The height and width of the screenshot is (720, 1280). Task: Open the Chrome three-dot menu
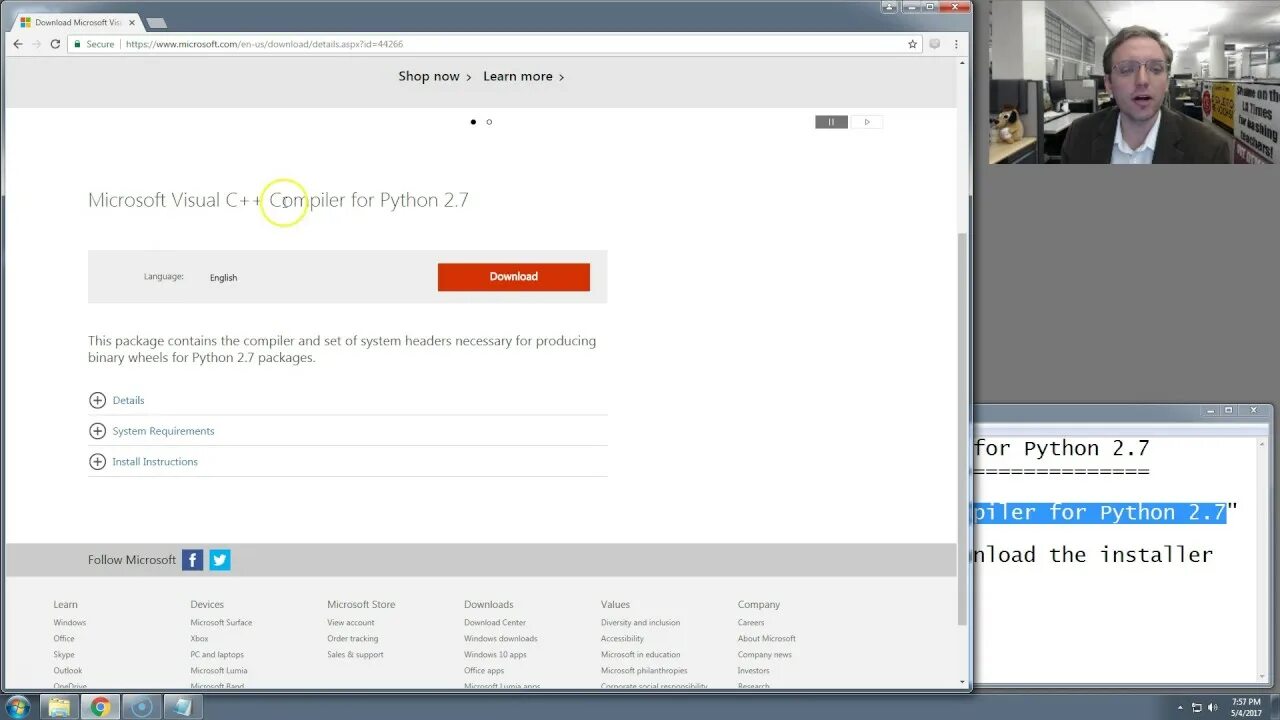click(x=956, y=44)
